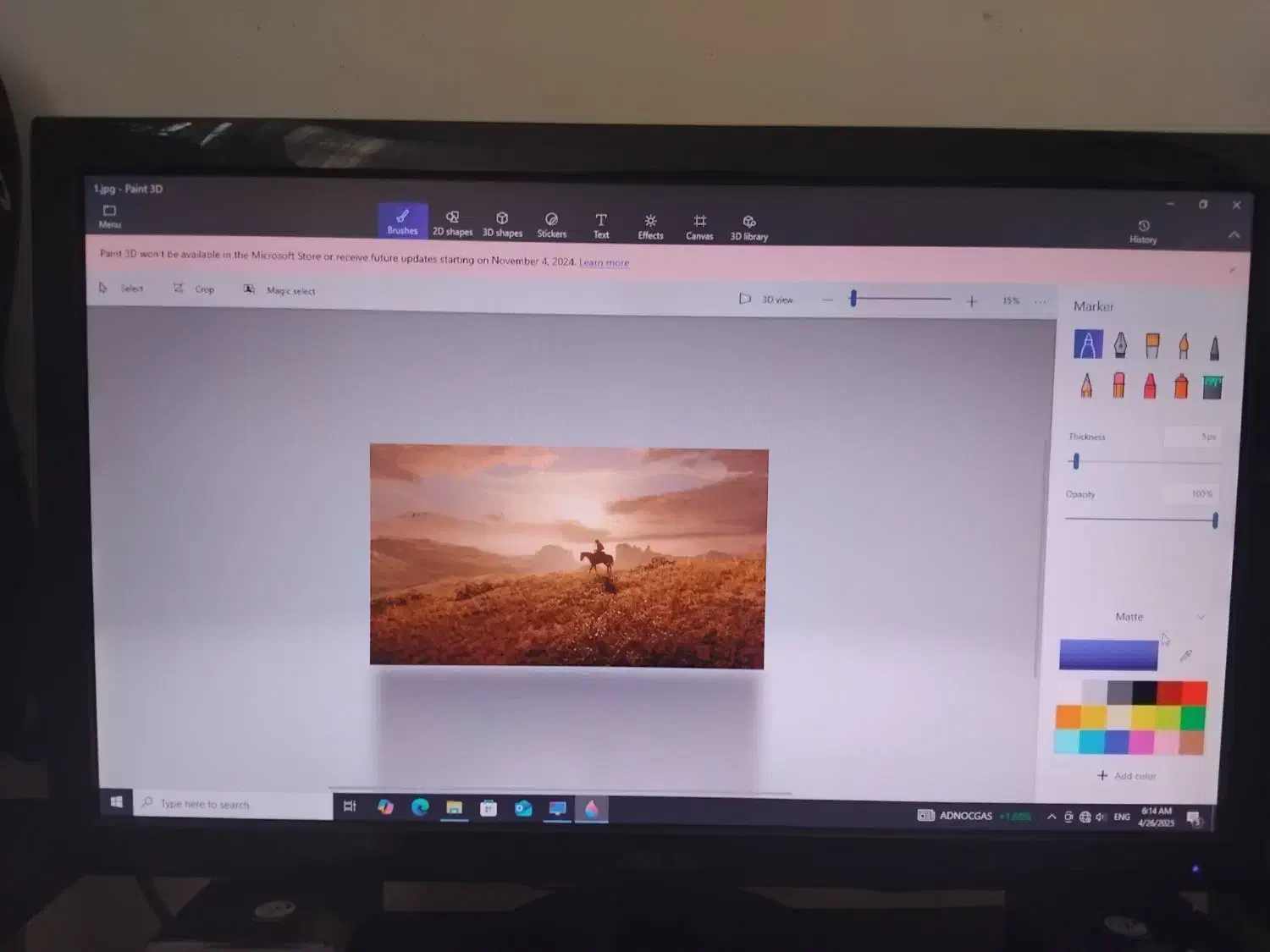Select the Calligraphy pen brush

pos(1120,344)
